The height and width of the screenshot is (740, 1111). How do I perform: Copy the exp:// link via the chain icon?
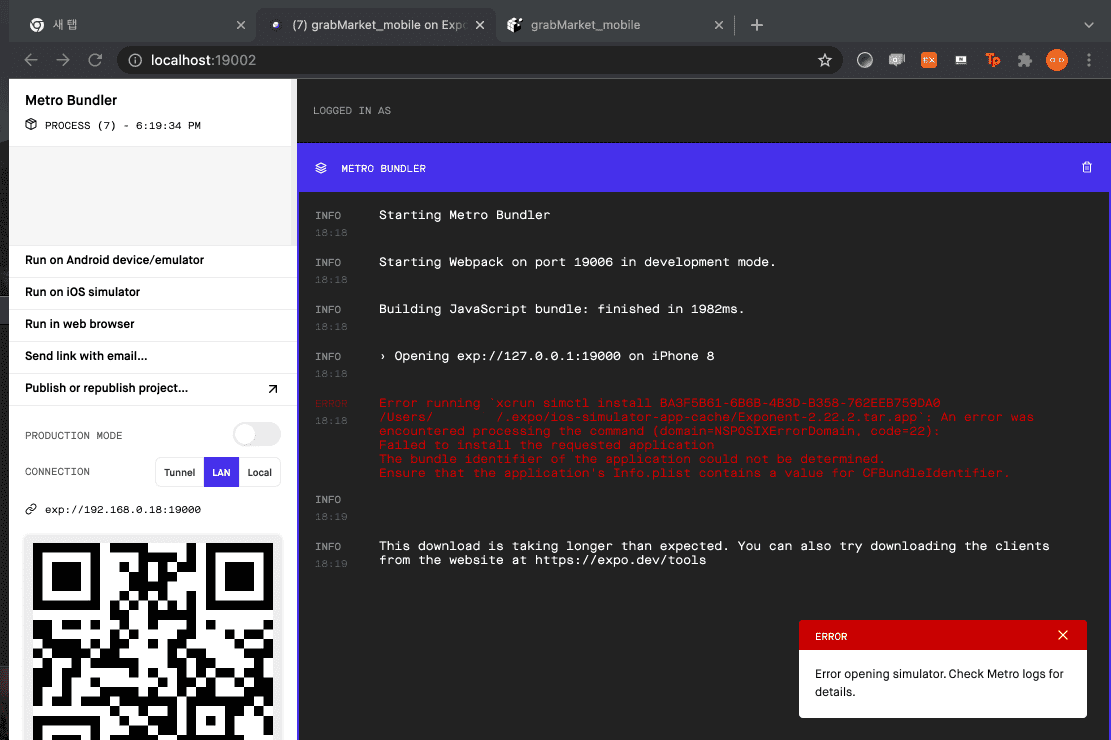point(31,509)
